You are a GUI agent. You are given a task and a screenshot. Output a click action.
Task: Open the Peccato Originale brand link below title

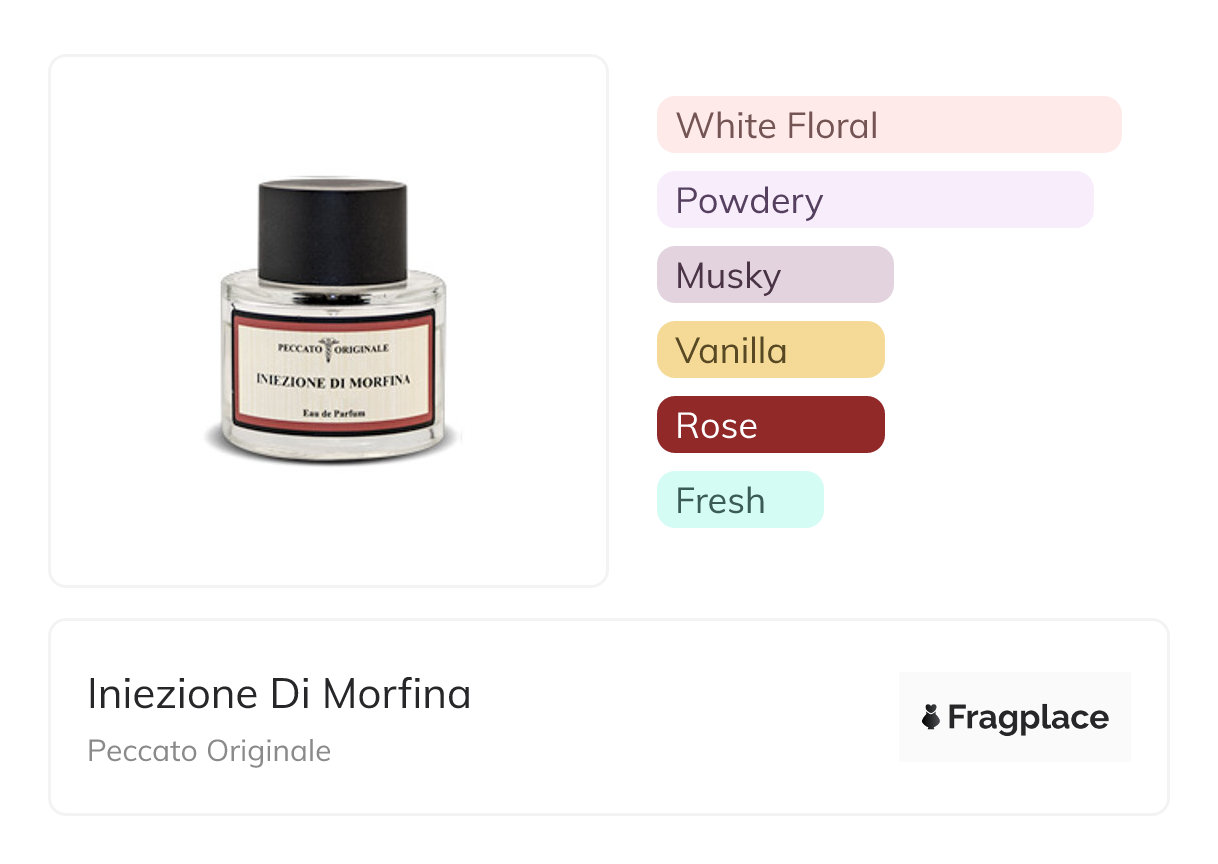(209, 751)
